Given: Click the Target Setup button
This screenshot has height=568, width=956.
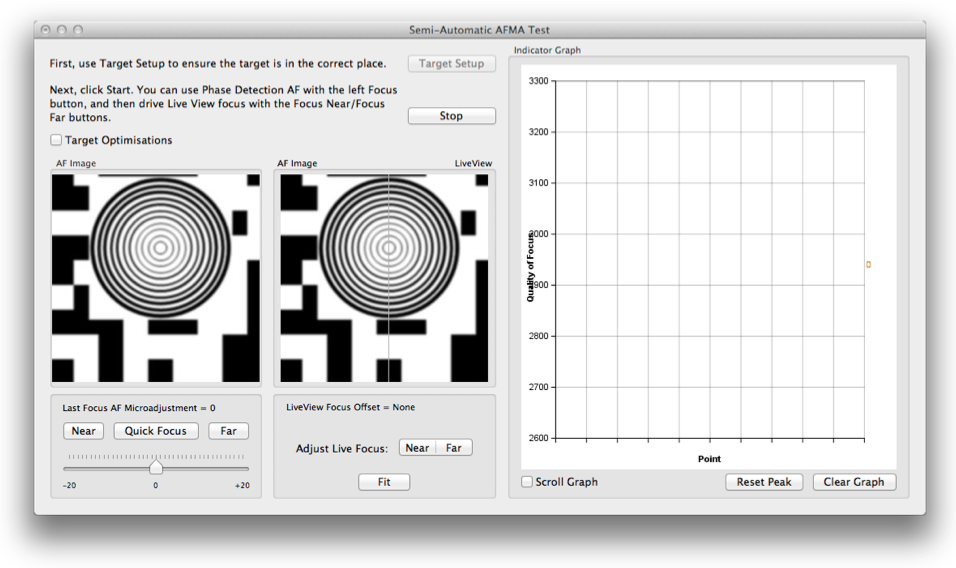Looking at the screenshot, I should [451, 64].
